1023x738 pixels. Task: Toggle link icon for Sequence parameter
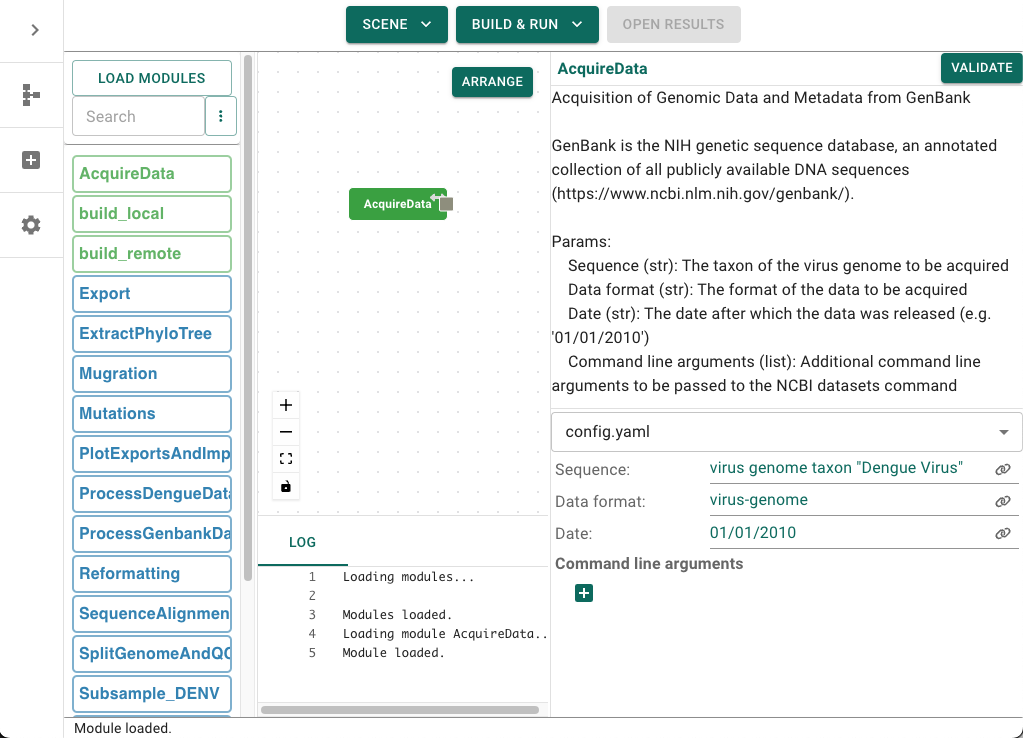1003,469
